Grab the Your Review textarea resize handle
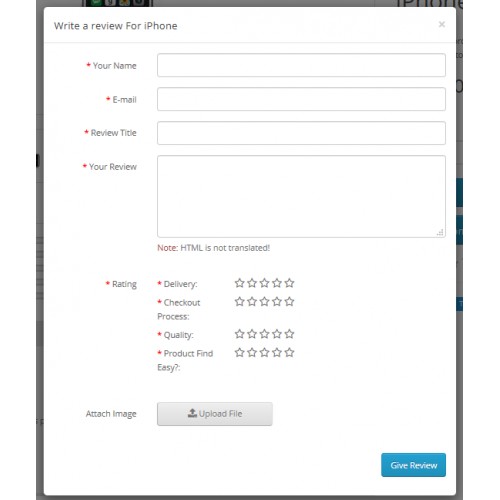This screenshot has height=500, width=500. pyautogui.click(x=440, y=233)
